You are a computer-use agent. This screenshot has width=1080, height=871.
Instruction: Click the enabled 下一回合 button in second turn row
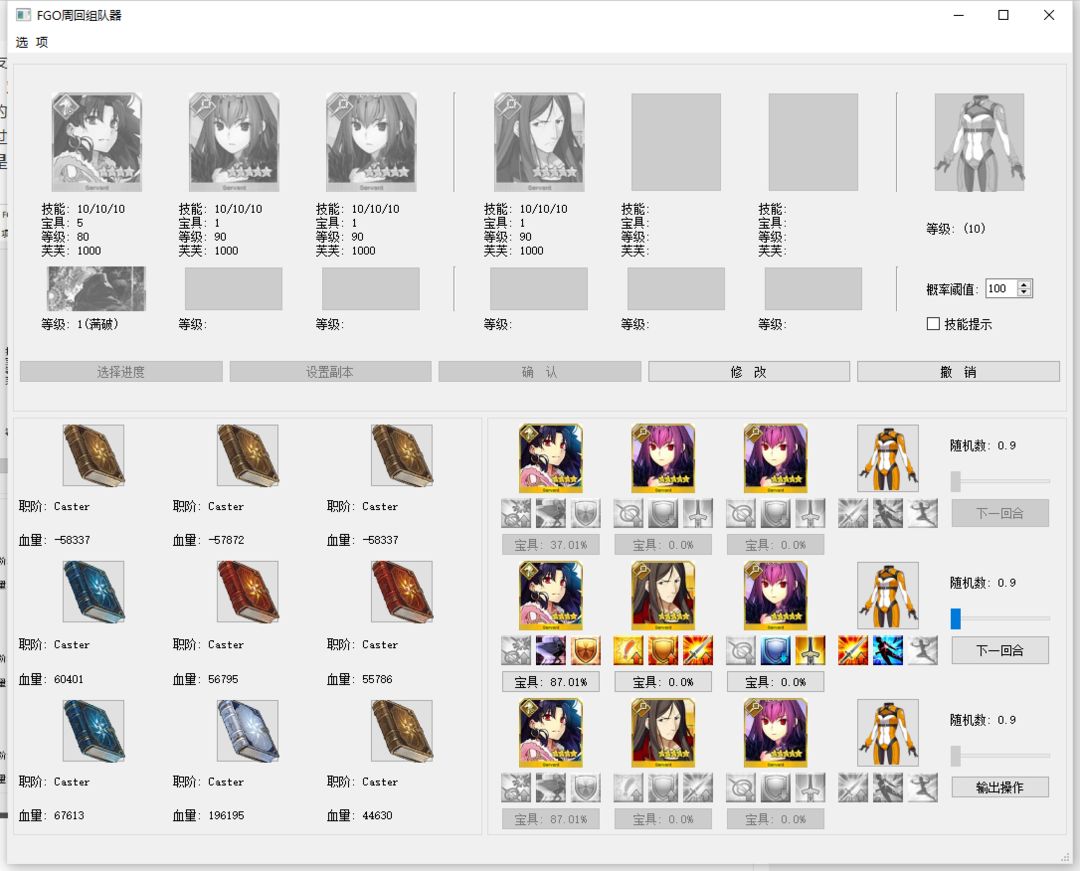click(1000, 650)
